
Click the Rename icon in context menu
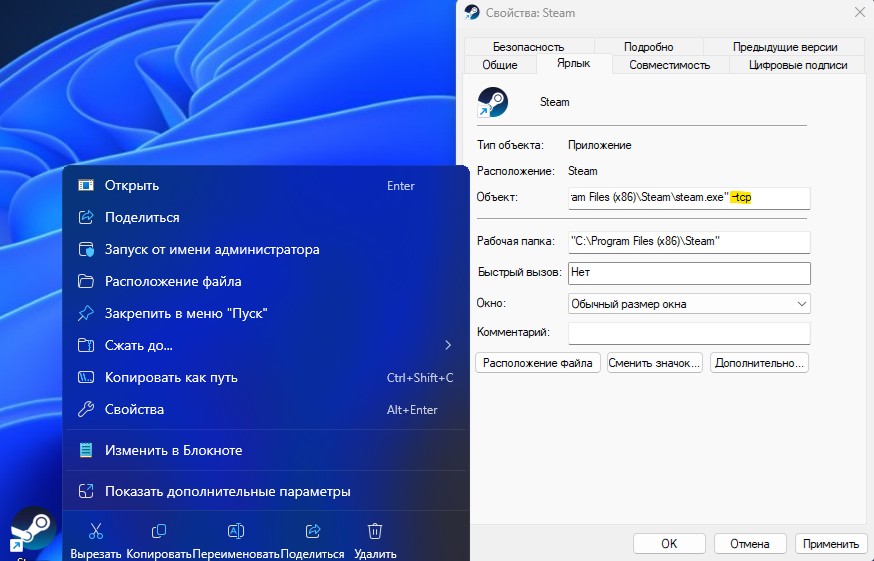(236, 531)
